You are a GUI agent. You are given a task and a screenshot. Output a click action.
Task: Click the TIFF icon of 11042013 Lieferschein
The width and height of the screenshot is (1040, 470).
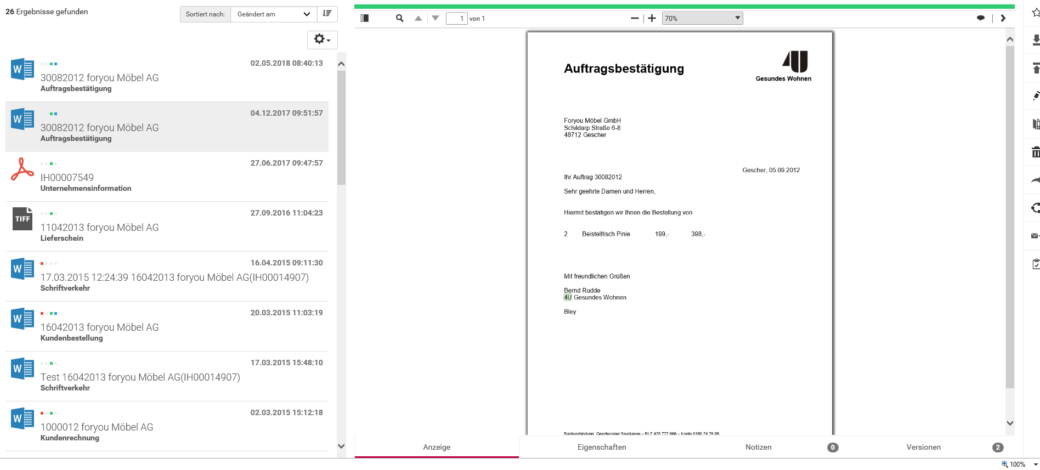[23, 219]
